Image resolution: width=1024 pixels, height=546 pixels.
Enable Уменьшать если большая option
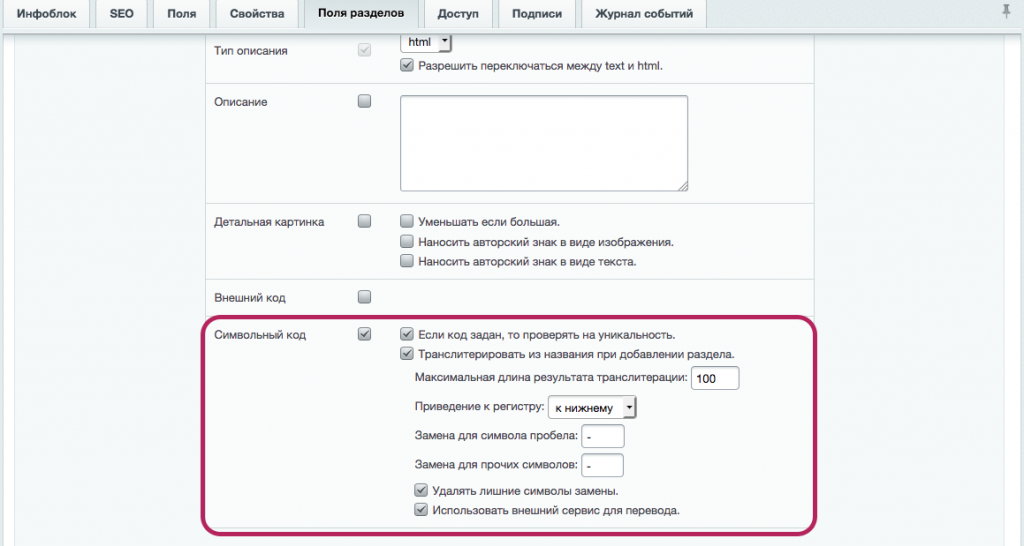click(407, 221)
